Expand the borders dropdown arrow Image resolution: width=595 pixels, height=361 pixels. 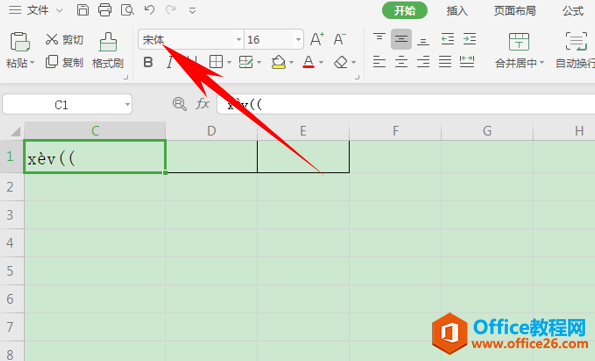click(229, 62)
